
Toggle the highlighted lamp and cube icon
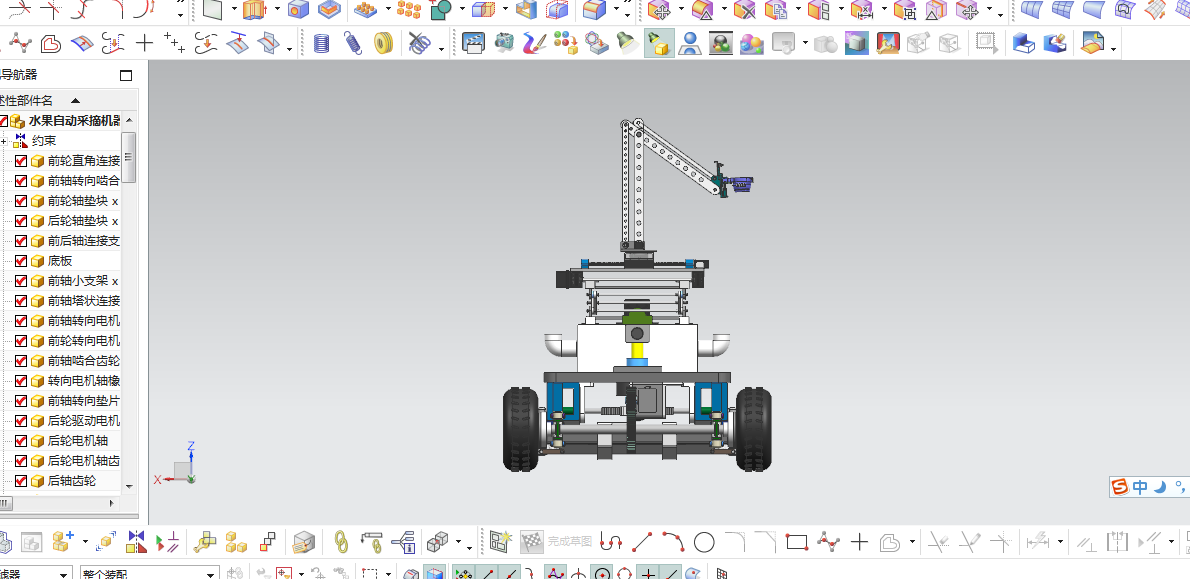click(x=660, y=42)
